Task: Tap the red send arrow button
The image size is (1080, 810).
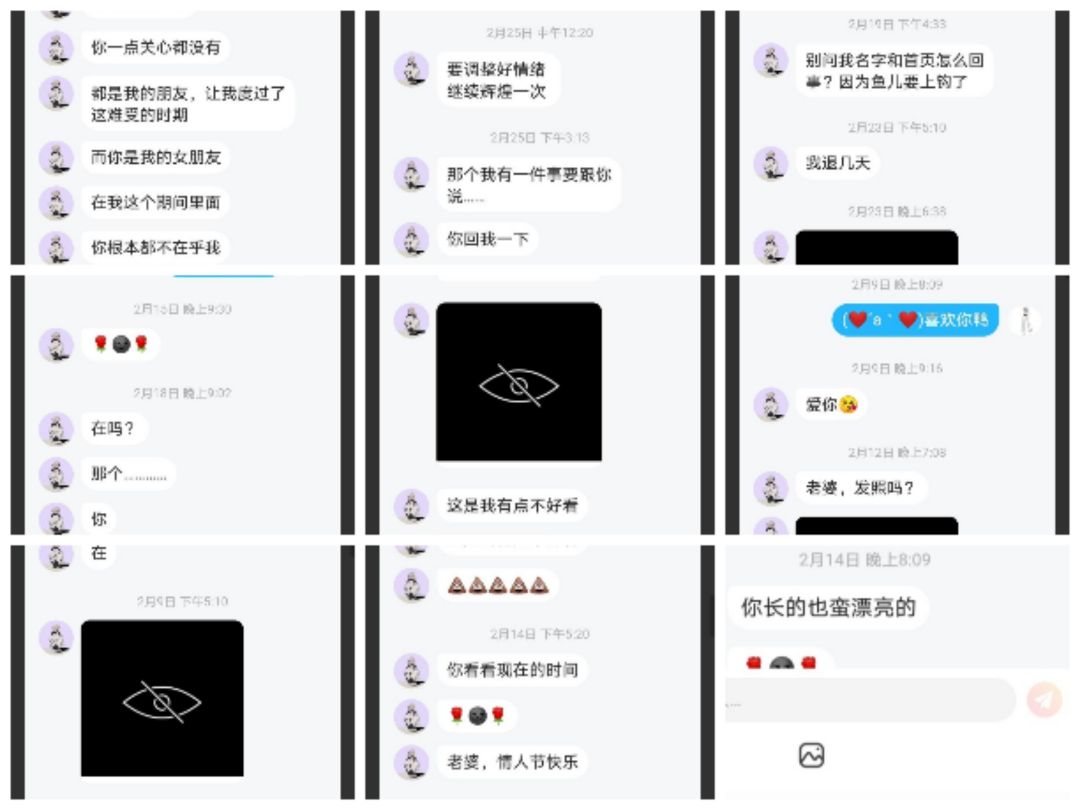Action: tap(1044, 700)
